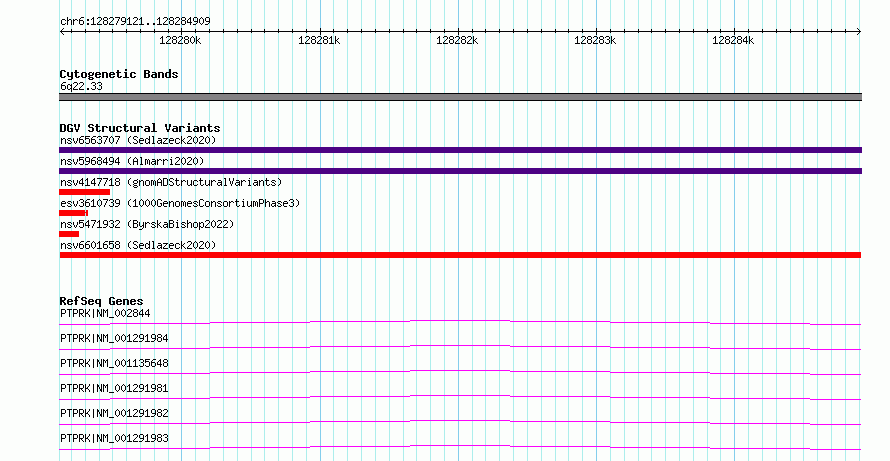Select the magenta intron line under NM_001291984
This screenshot has height=461, width=890.
460,346
